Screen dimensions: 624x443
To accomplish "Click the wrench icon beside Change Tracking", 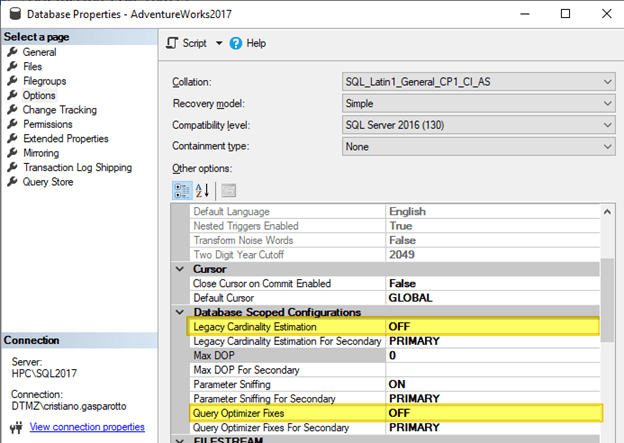I will pyautogui.click(x=12, y=109).
